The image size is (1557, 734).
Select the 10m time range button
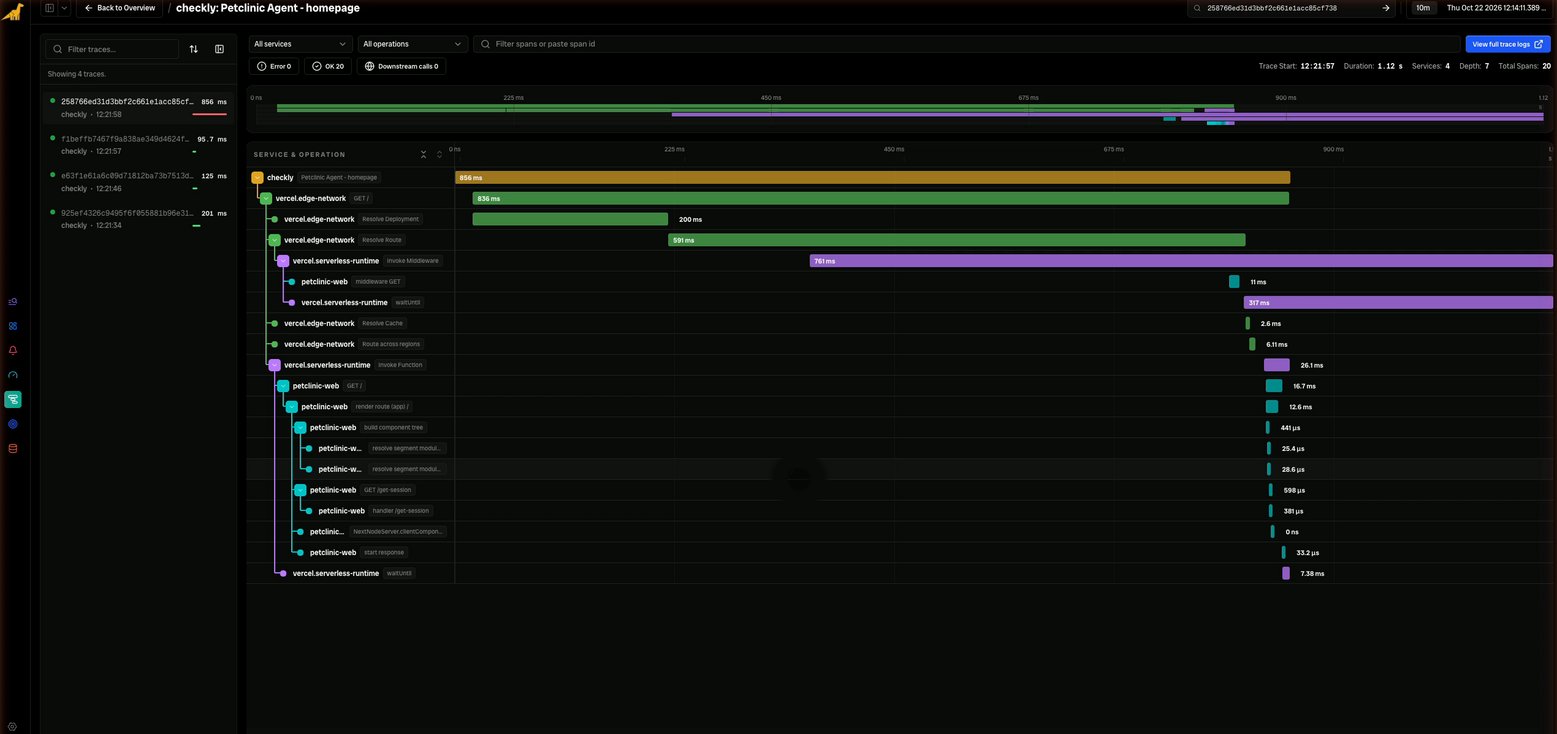(x=1421, y=8)
